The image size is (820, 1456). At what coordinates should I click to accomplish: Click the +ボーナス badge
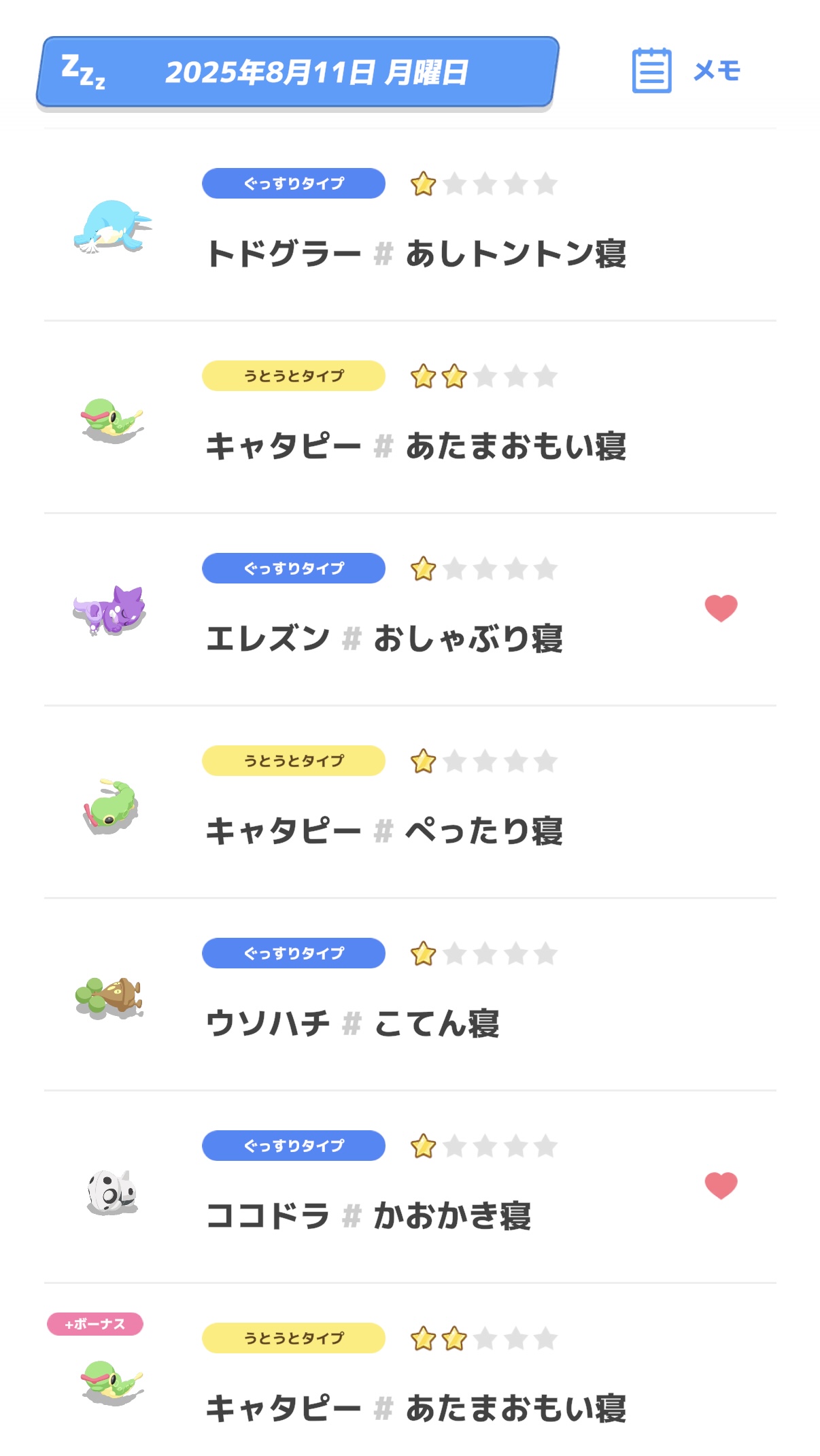click(x=95, y=1323)
